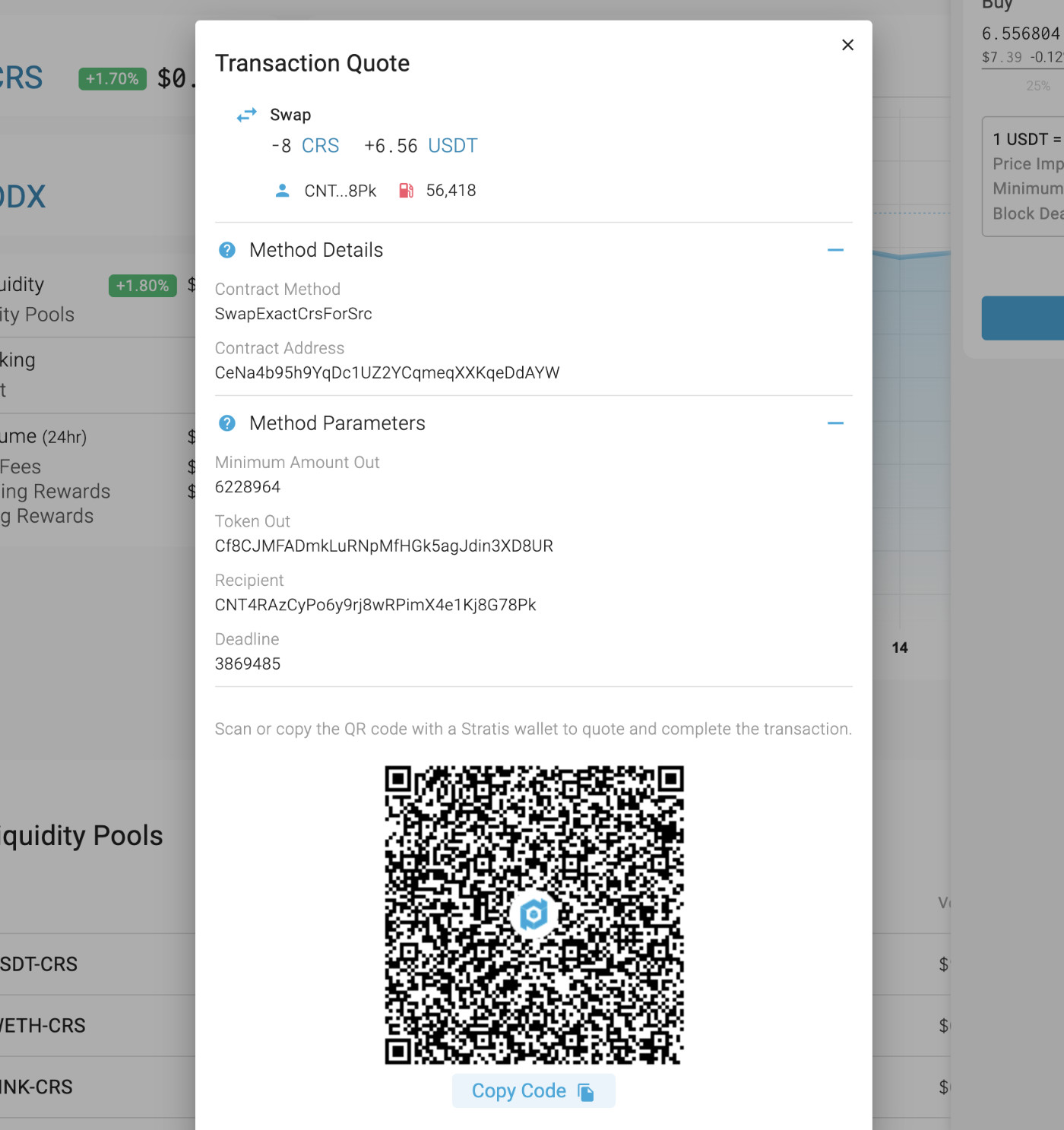The width and height of the screenshot is (1064, 1130).
Task: Click the Method Parameters help icon
Action: [x=226, y=423]
